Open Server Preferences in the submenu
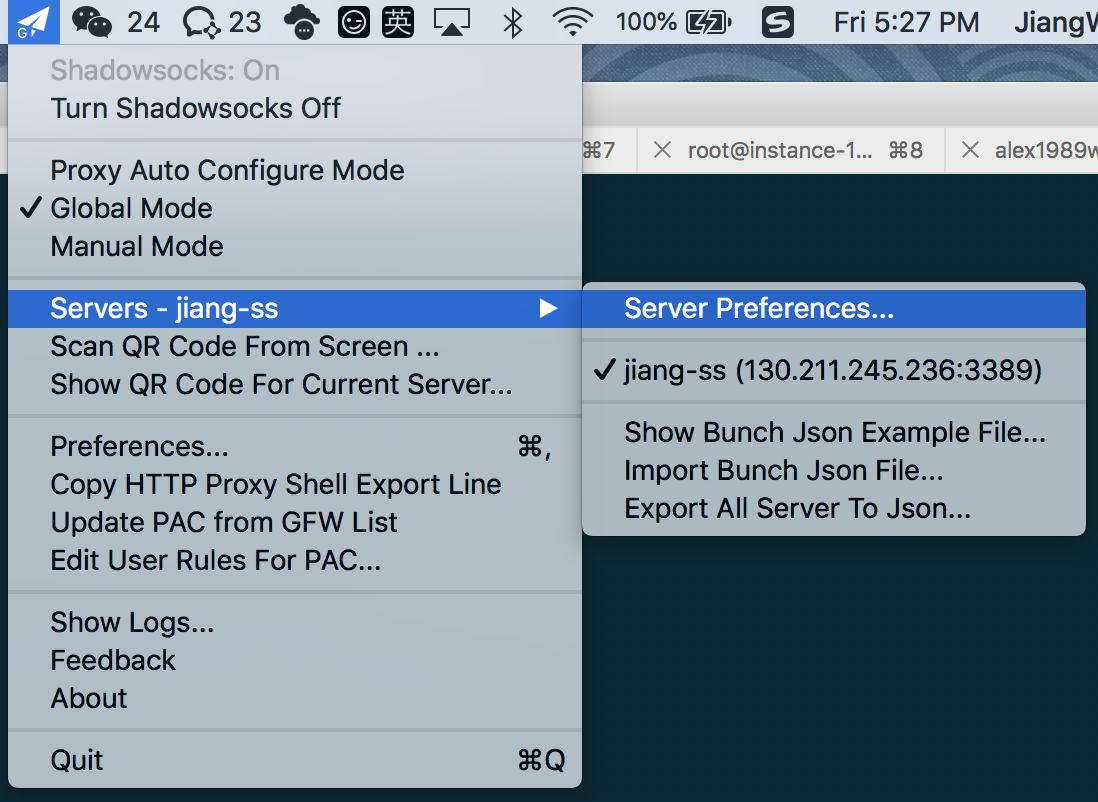1098x802 pixels. point(834,308)
